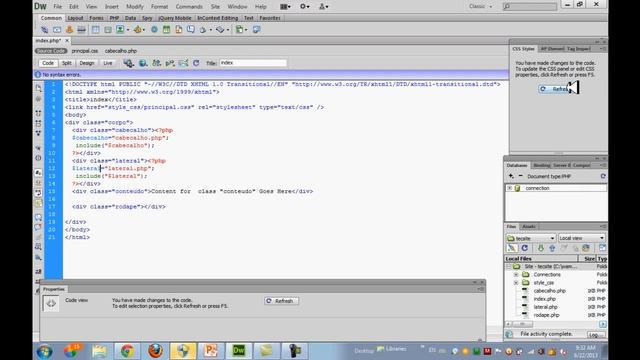Select lateral.php in Local Files
640x360 pixels.
click(545, 307)
